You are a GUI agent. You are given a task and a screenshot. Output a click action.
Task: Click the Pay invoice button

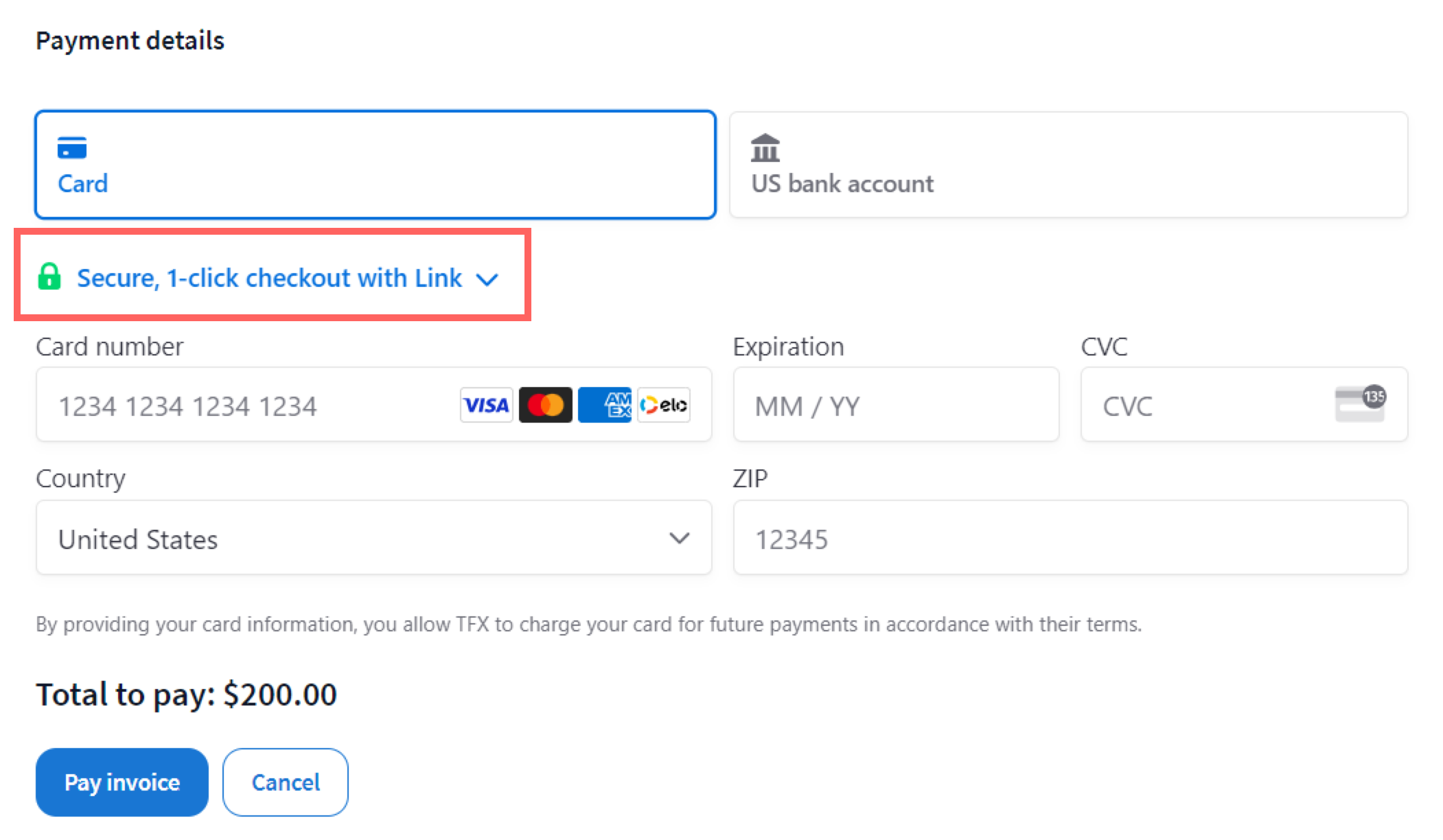(x=122, y=782)
